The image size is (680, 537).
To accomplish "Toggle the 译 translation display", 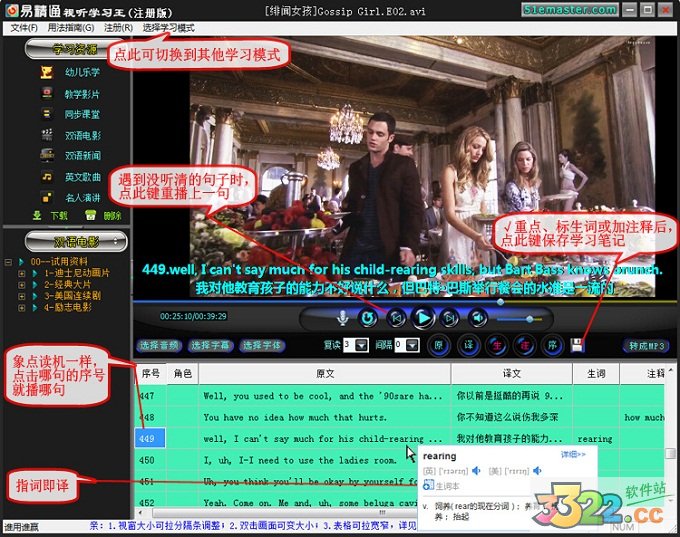I will pos(468,345).
